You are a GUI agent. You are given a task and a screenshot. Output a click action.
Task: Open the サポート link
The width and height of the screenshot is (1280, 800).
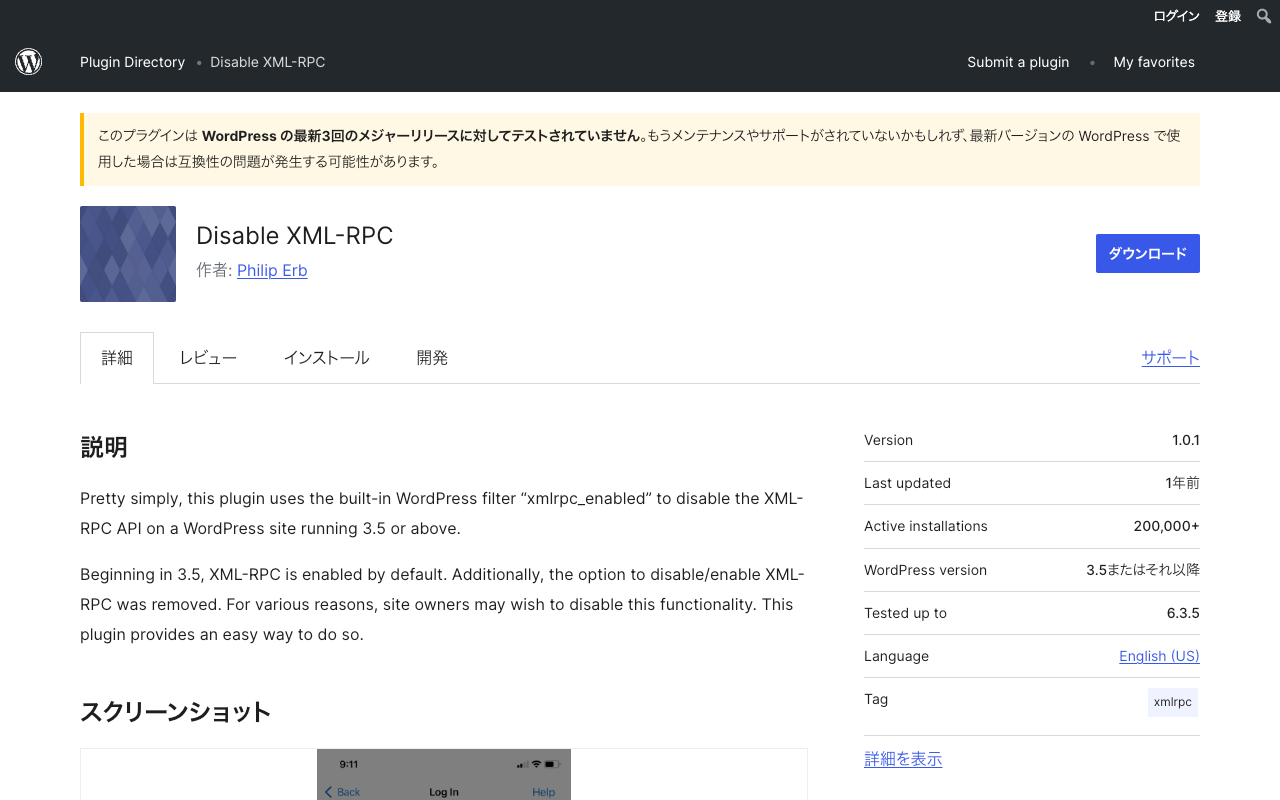1171,357
